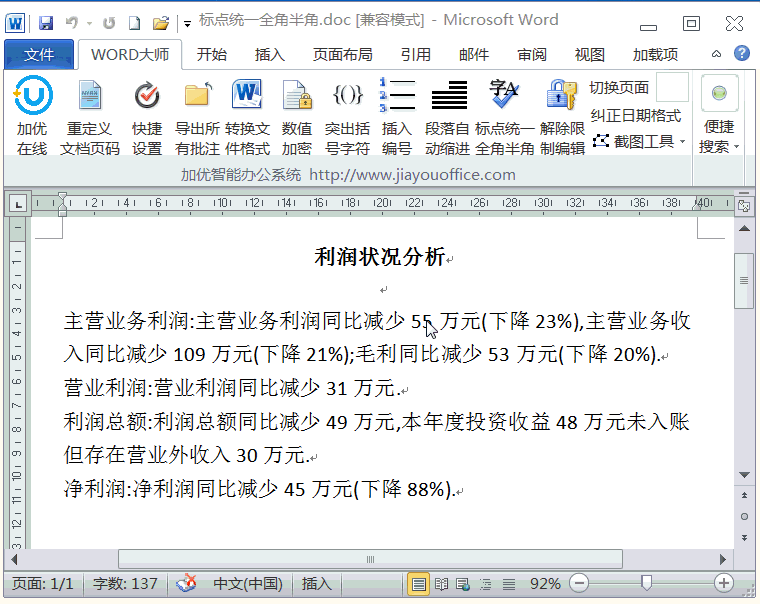Open the 视图 ribbon tab
Viewport: 760px width, 604px height.
point(589,54)
